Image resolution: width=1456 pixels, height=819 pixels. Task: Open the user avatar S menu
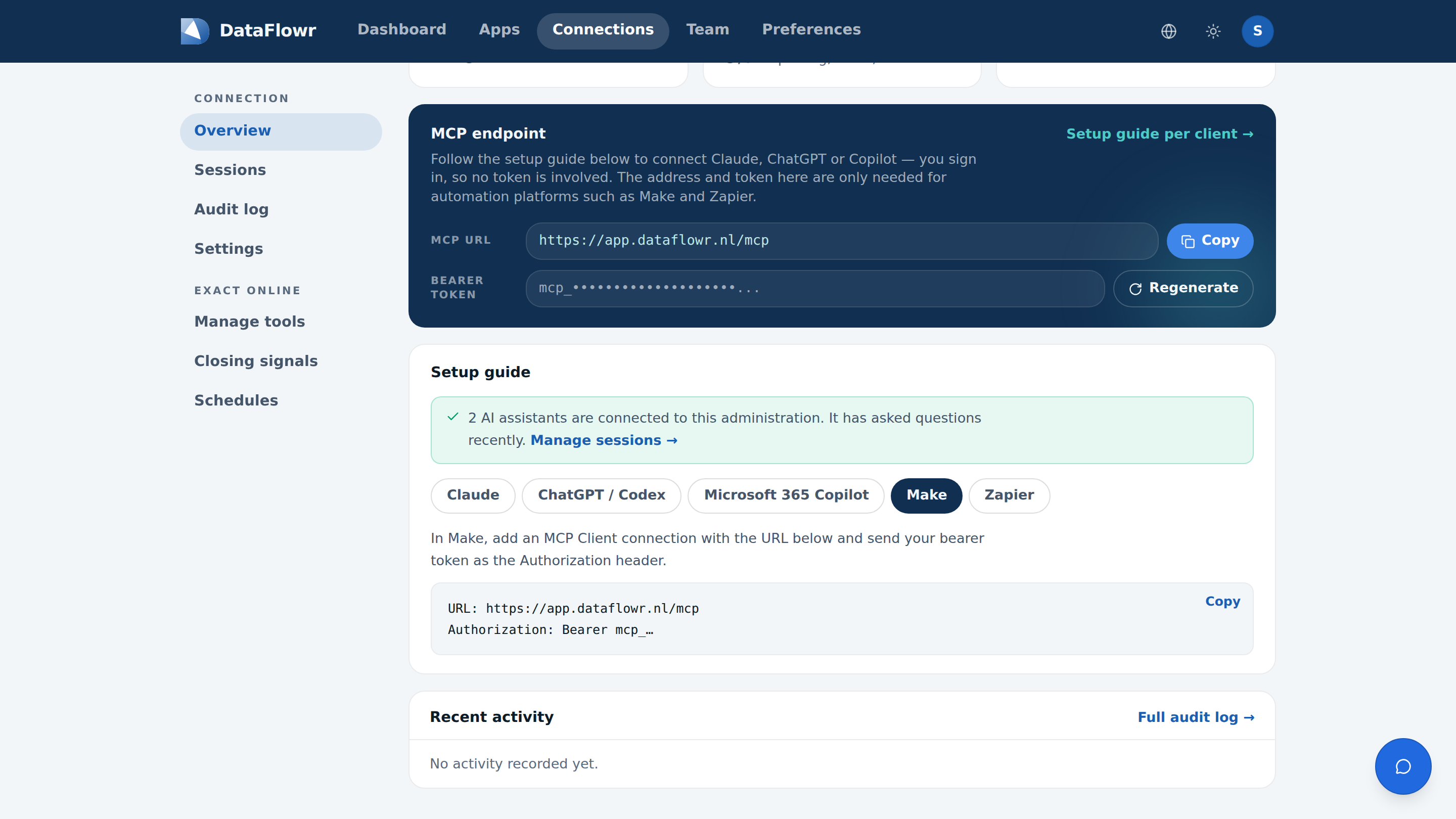click(1257, 31)
